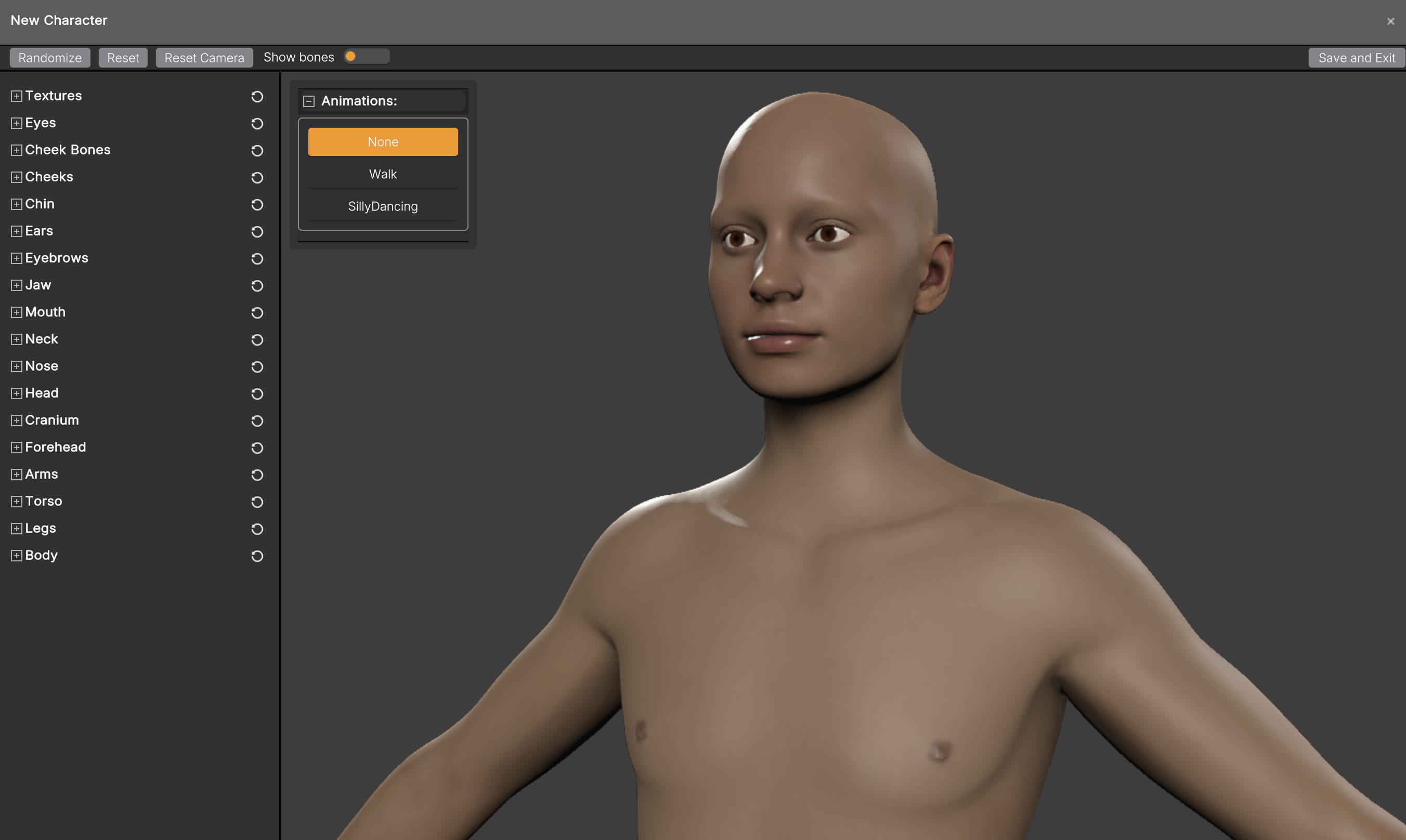Click the reset icon beside Cheeks
1406x840 pixels.
tap(257, 178)
